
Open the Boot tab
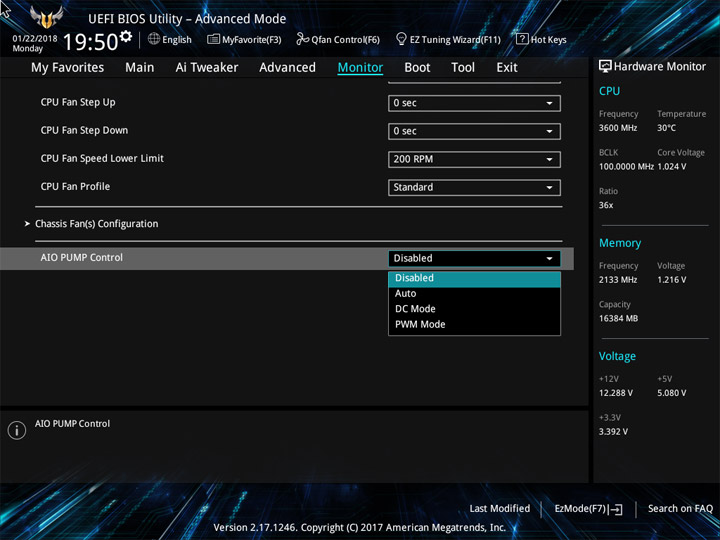(417, 68)
